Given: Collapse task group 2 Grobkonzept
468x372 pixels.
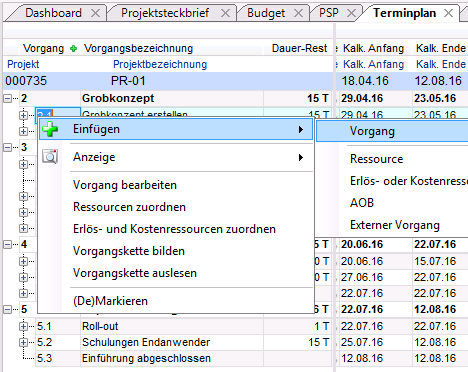Looking at the screenshot, I should pos(7,98).
